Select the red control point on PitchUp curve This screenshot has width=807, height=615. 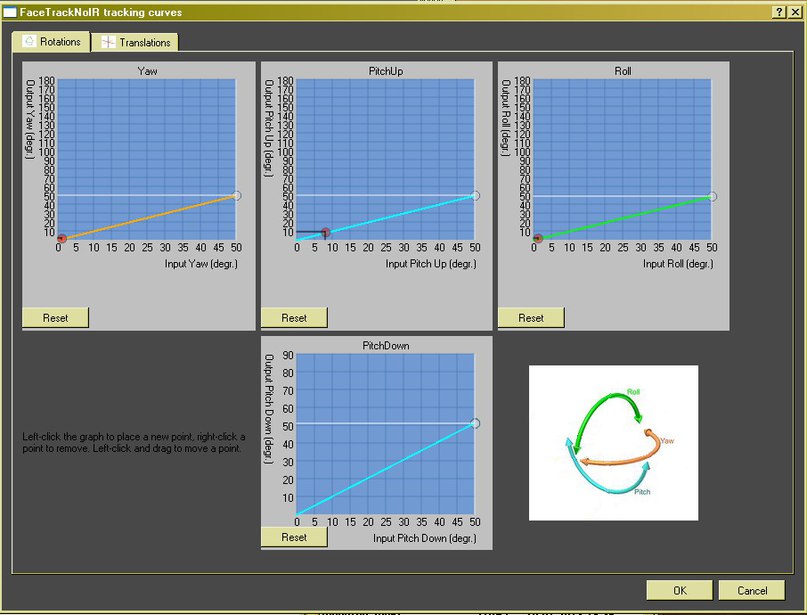click(325, 233)
